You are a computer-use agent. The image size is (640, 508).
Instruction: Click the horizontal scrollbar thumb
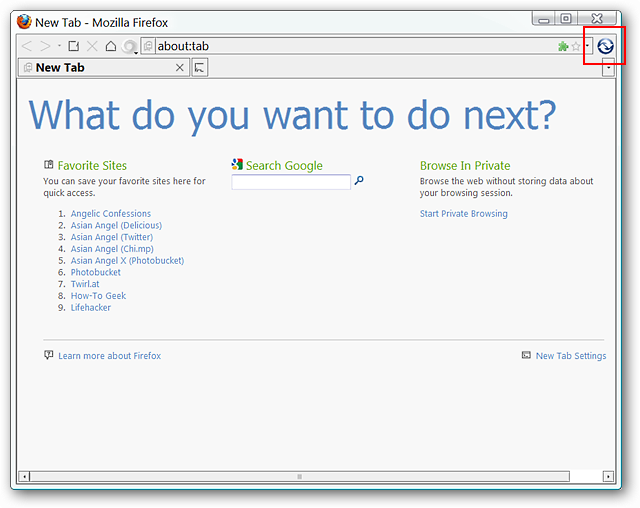point(300,477)
